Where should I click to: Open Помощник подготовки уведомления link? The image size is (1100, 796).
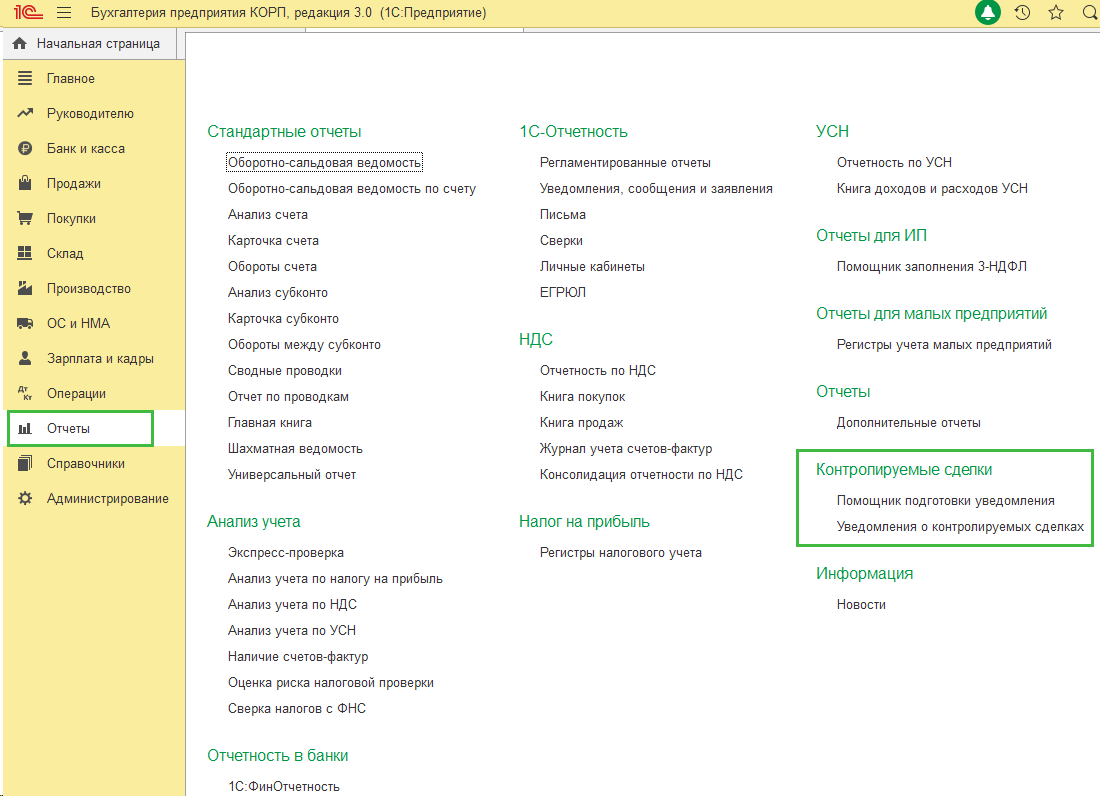[946, 501]
